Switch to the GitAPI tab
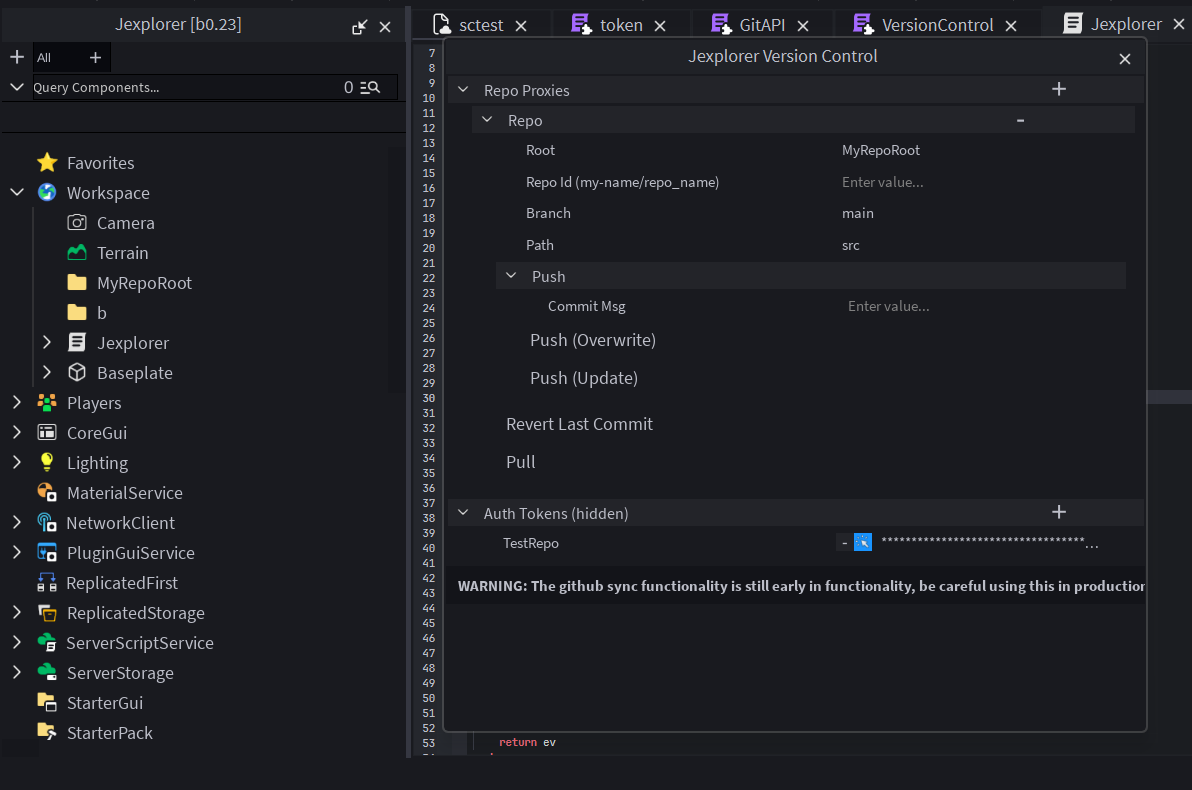The width and height of the screenshot is (1192, 790). click(766, 22)
